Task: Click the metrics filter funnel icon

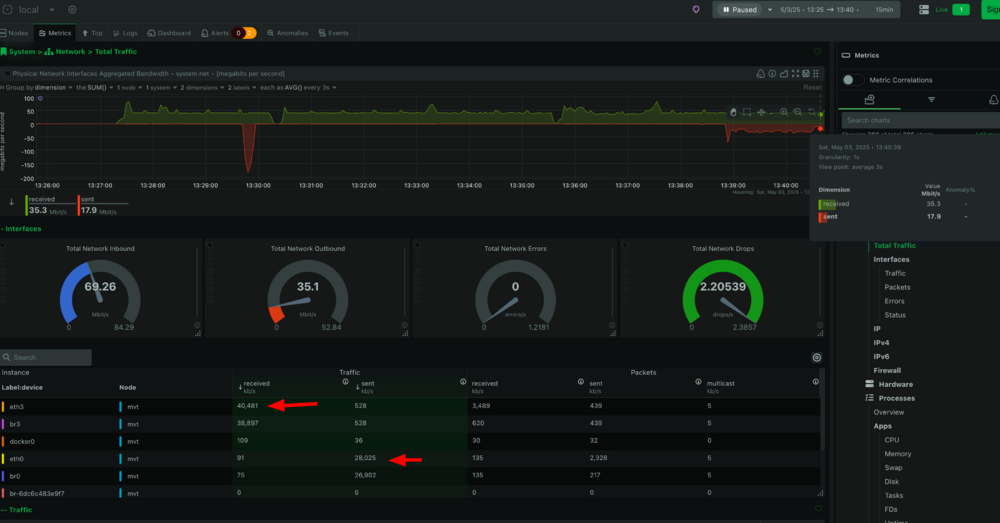Action: [931, 99]
